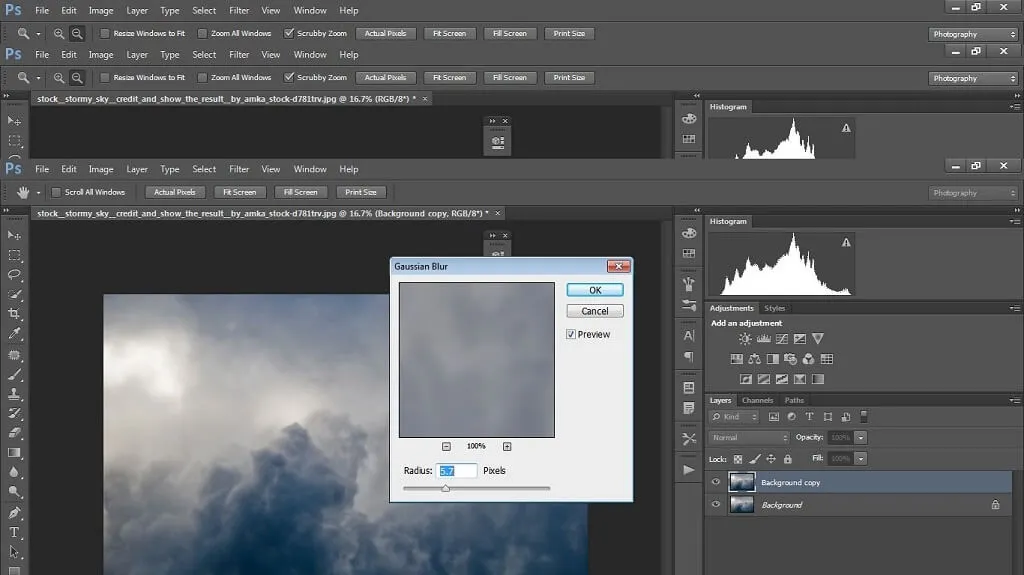Add a Brightness/Contrast adjustment
The height and width of the screenshot is (575, 1024).
745,339
